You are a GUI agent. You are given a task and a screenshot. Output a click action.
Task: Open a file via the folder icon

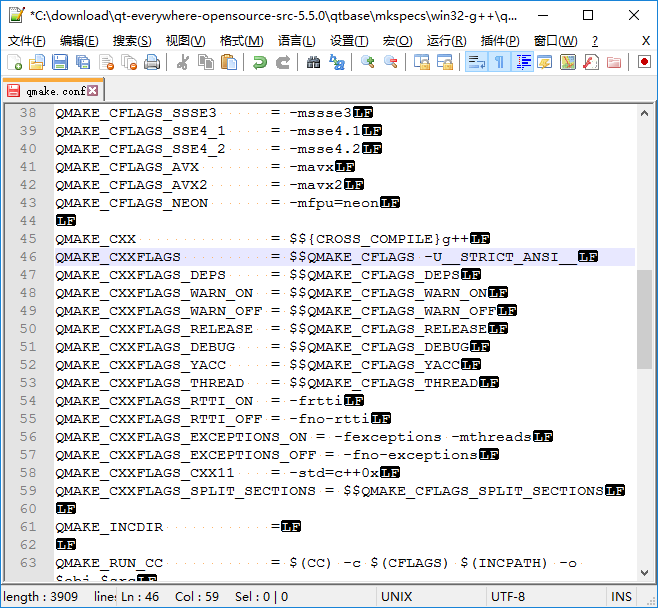[37, 63]
